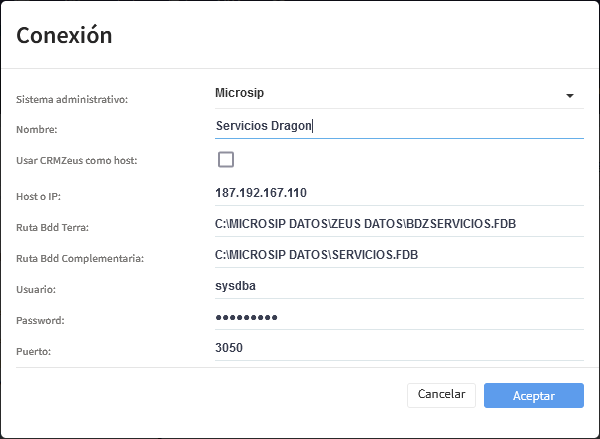The width and height of the screenshot is (600, 439).
Task: Click the Cancelar button
Action: tap(441, 395)
